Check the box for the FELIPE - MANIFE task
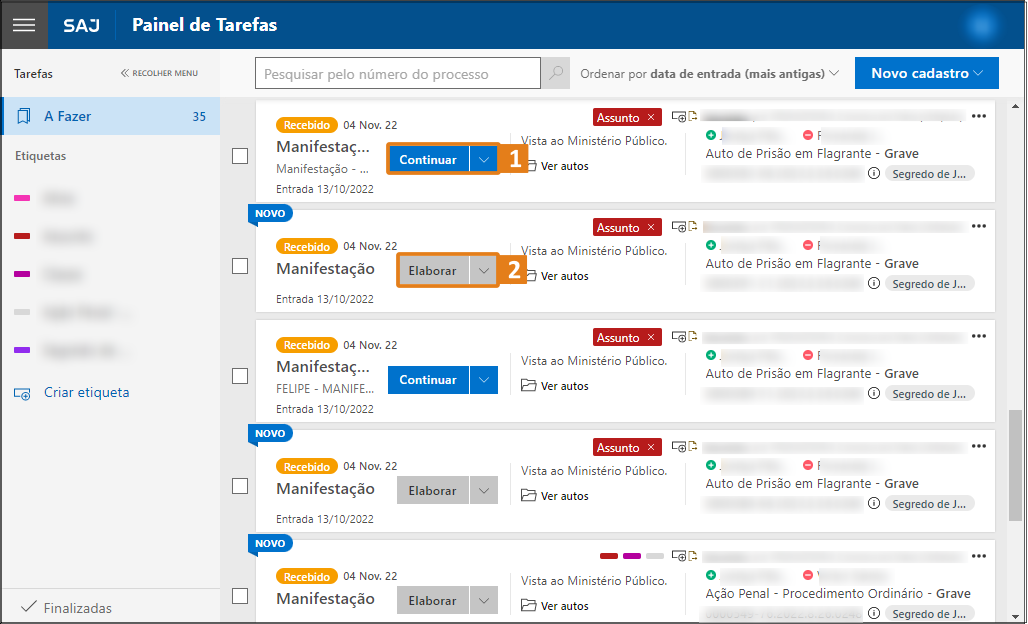Screen dimensions: 1028x624 point(240,376)
